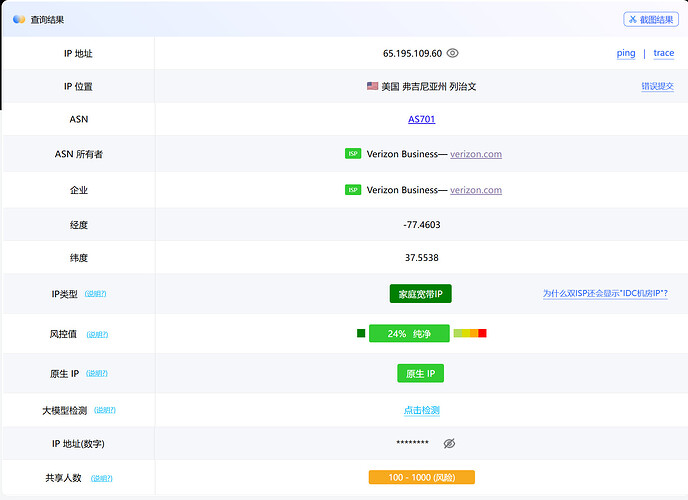Viewport: 688px width, 500px height.
Task: Click the 原生 IP green badge
Action: pyautogui.click(x=420, y=373)
